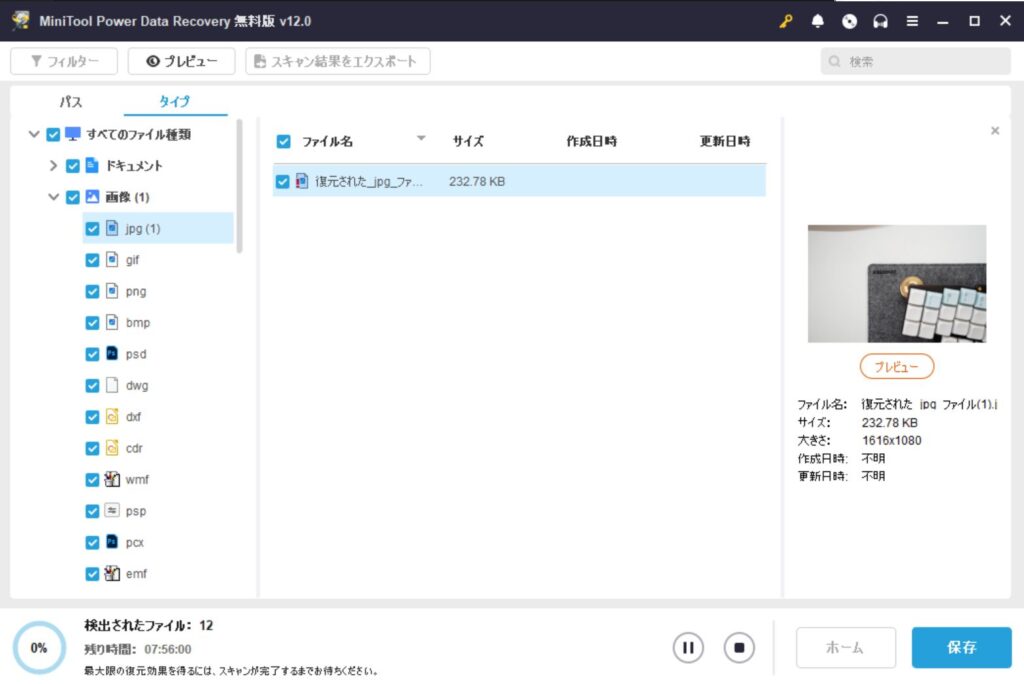1024x684 pixels.
Task: Select the emf tree item label
Action: coord(136,574)
